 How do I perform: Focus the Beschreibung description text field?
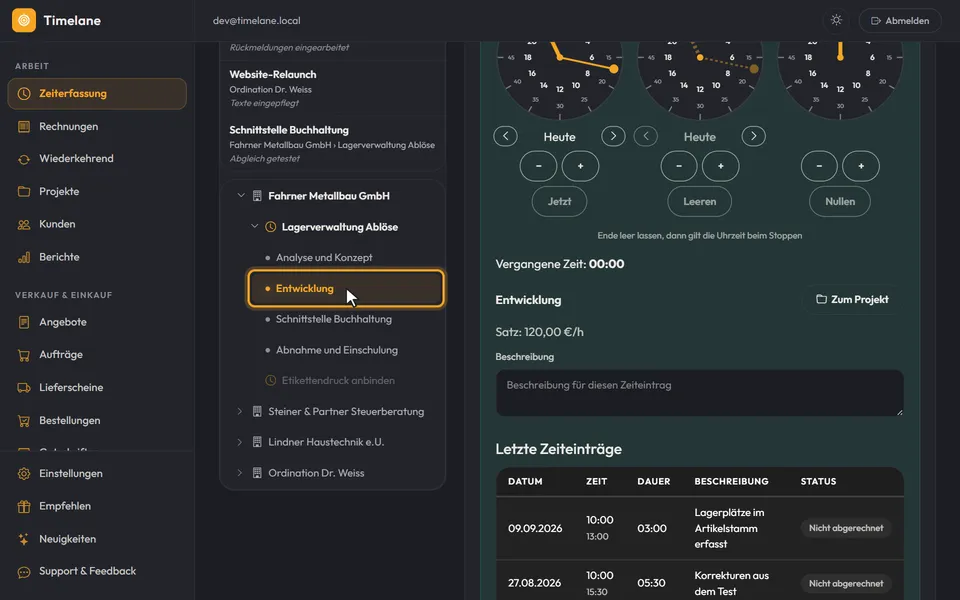pos(699,393)
